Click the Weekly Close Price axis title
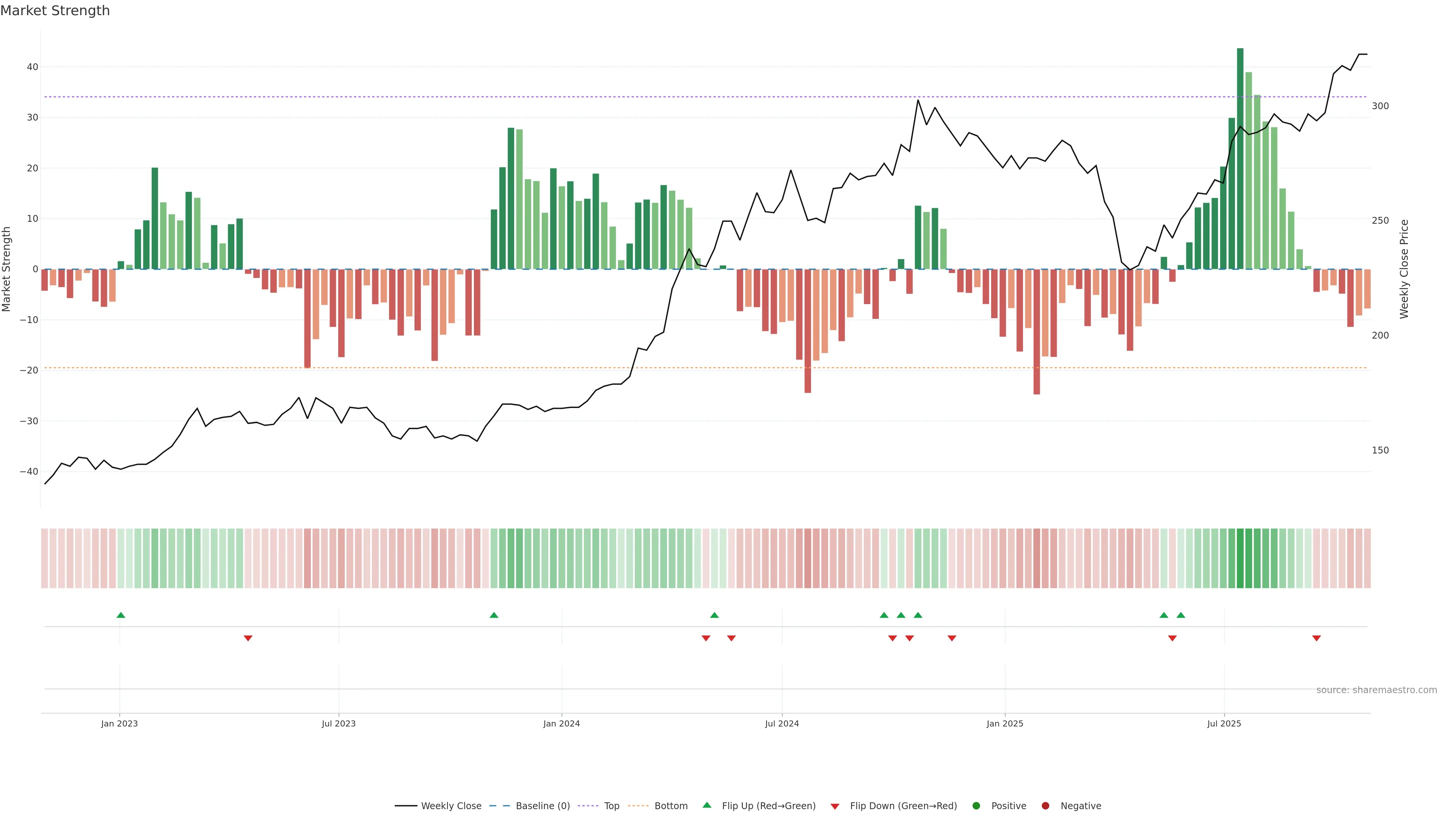The height and width of the screenshot is (819, 1456). click(x=1404, y=269)
